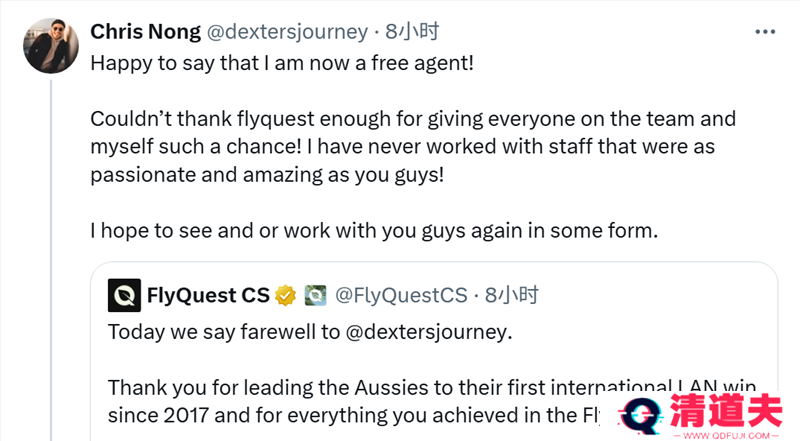Click the affiliate badge beside FlyQuest CS
Screen dimensions: 800x441
point(316,296)
